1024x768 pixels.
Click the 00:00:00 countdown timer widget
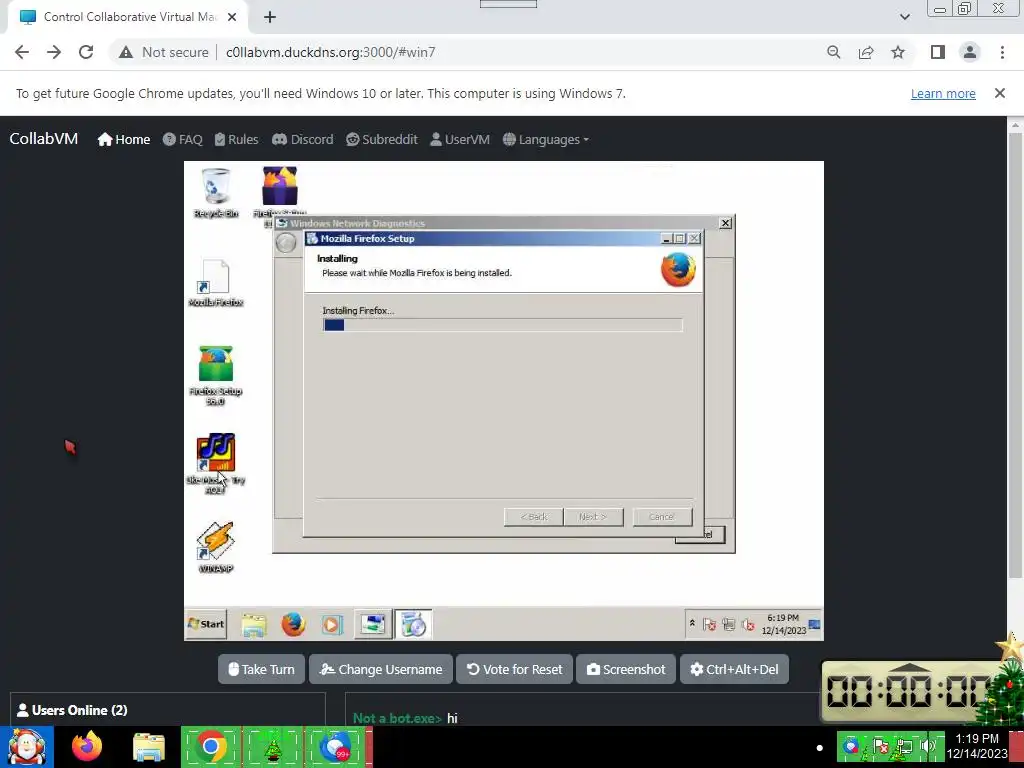point(911,691)
